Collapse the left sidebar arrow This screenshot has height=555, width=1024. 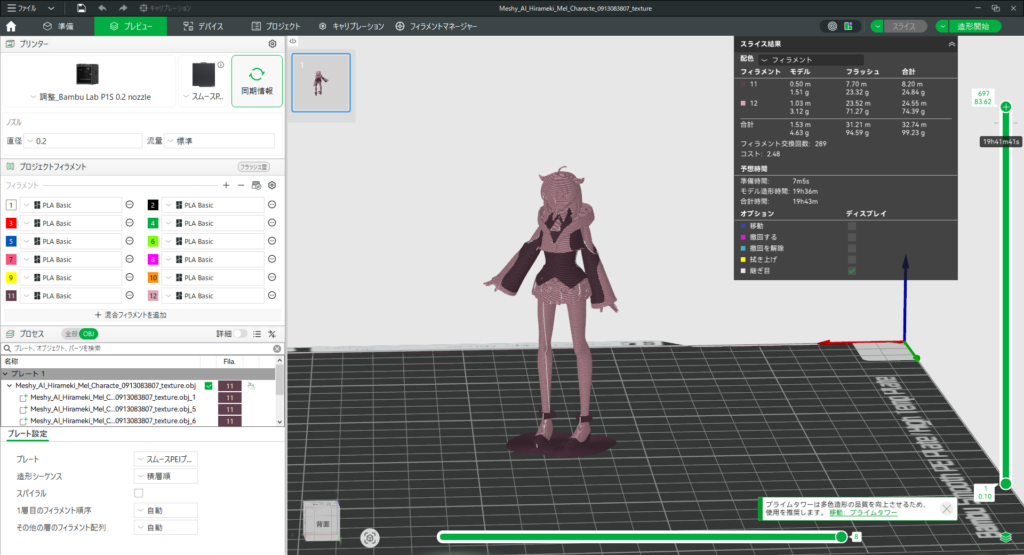(293, 42)
